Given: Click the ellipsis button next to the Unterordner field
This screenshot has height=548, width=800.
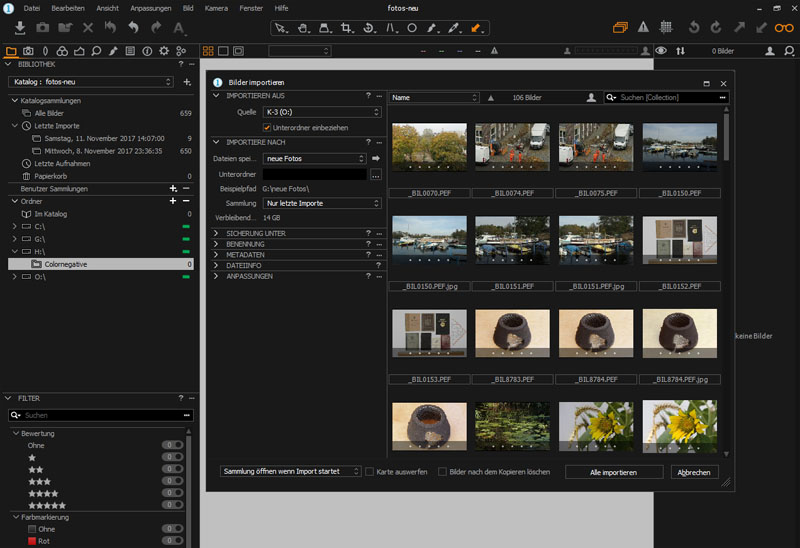Looking at the screenshot, I should click(376, 175).
